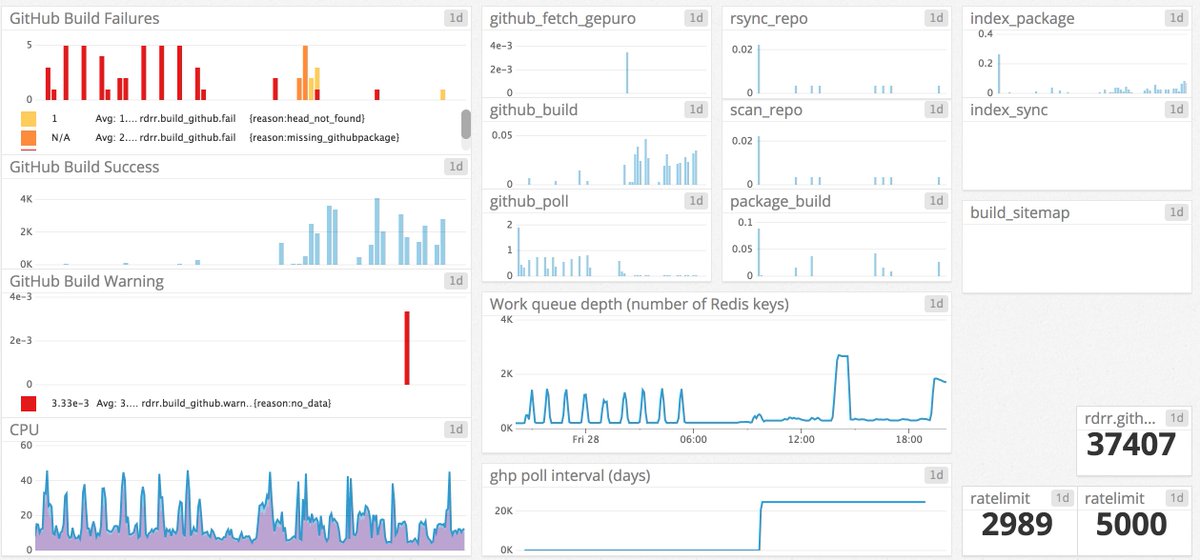The height and width of the screenshot is (560, 1200).
Task: Click the GitHub Build Failures title
Action: pyautogui.click(x=84, y=18)
